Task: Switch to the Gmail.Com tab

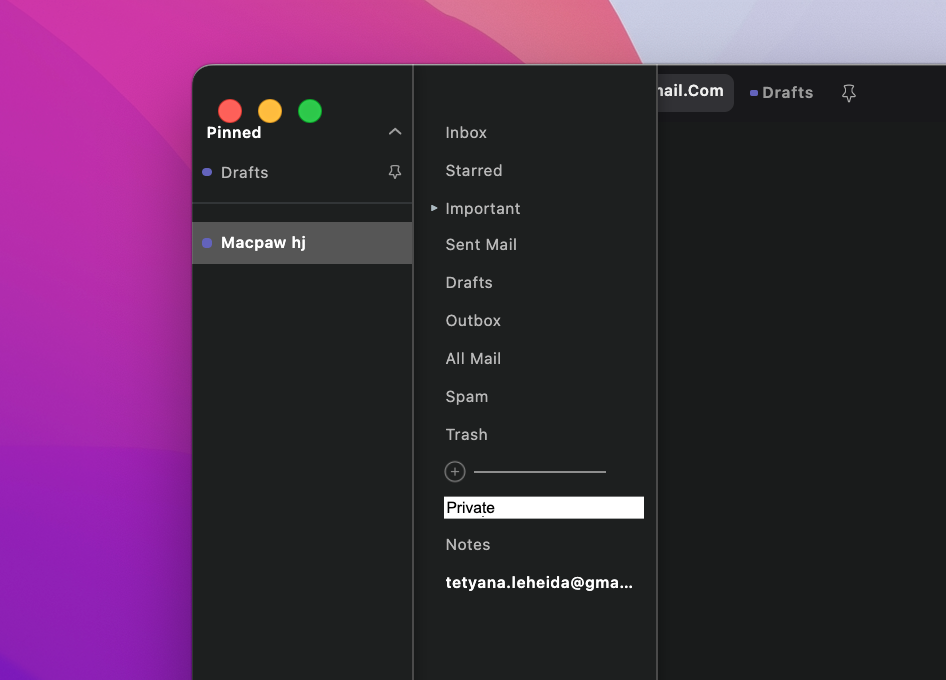Action: (x=691, y=92)
